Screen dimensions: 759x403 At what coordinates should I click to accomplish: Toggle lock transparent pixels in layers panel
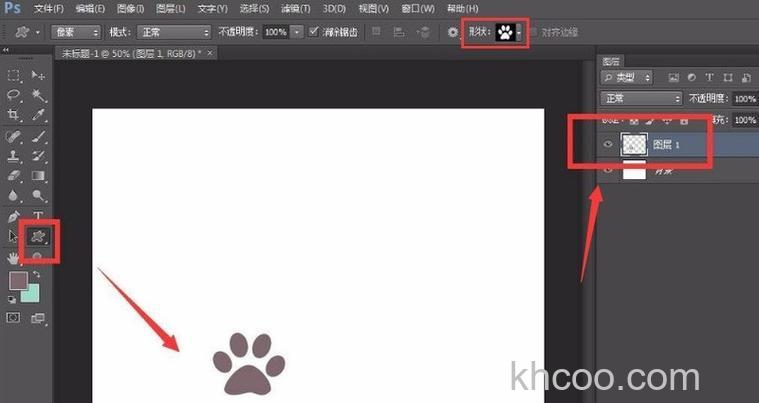coord(634,119)
